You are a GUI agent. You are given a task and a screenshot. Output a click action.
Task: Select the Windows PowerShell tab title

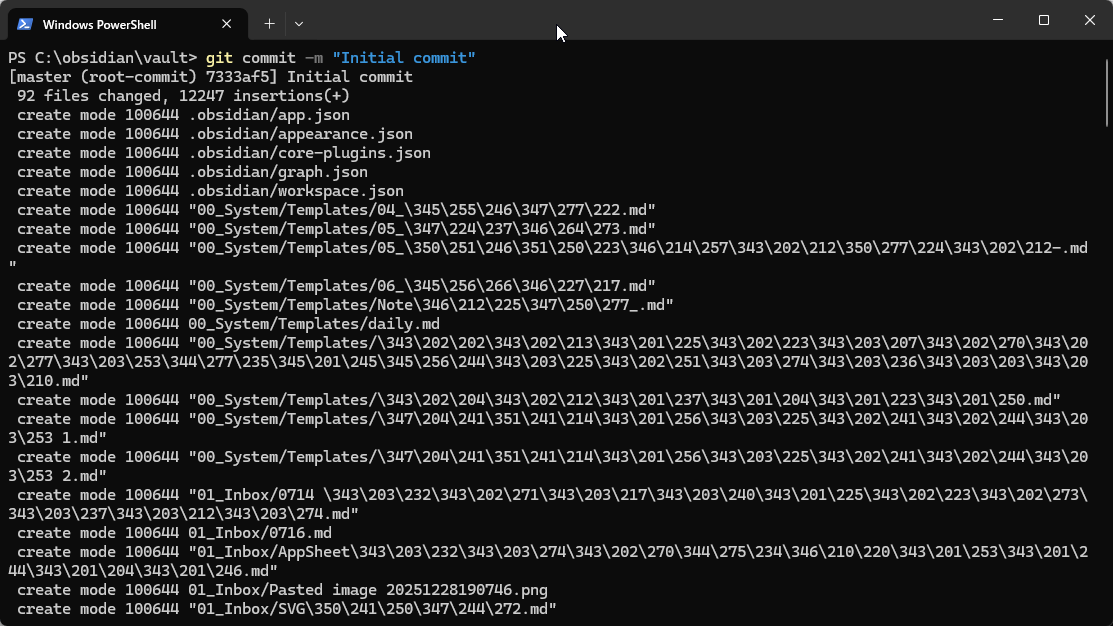click(99, 24)
